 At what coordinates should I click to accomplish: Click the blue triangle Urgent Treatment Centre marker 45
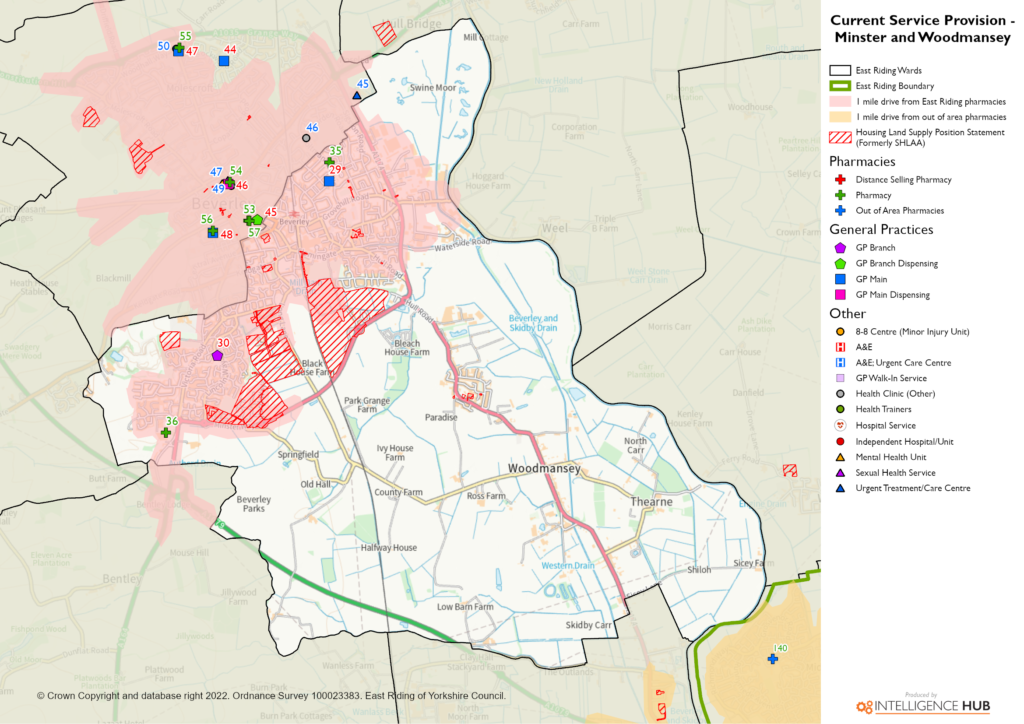[357, 96]
